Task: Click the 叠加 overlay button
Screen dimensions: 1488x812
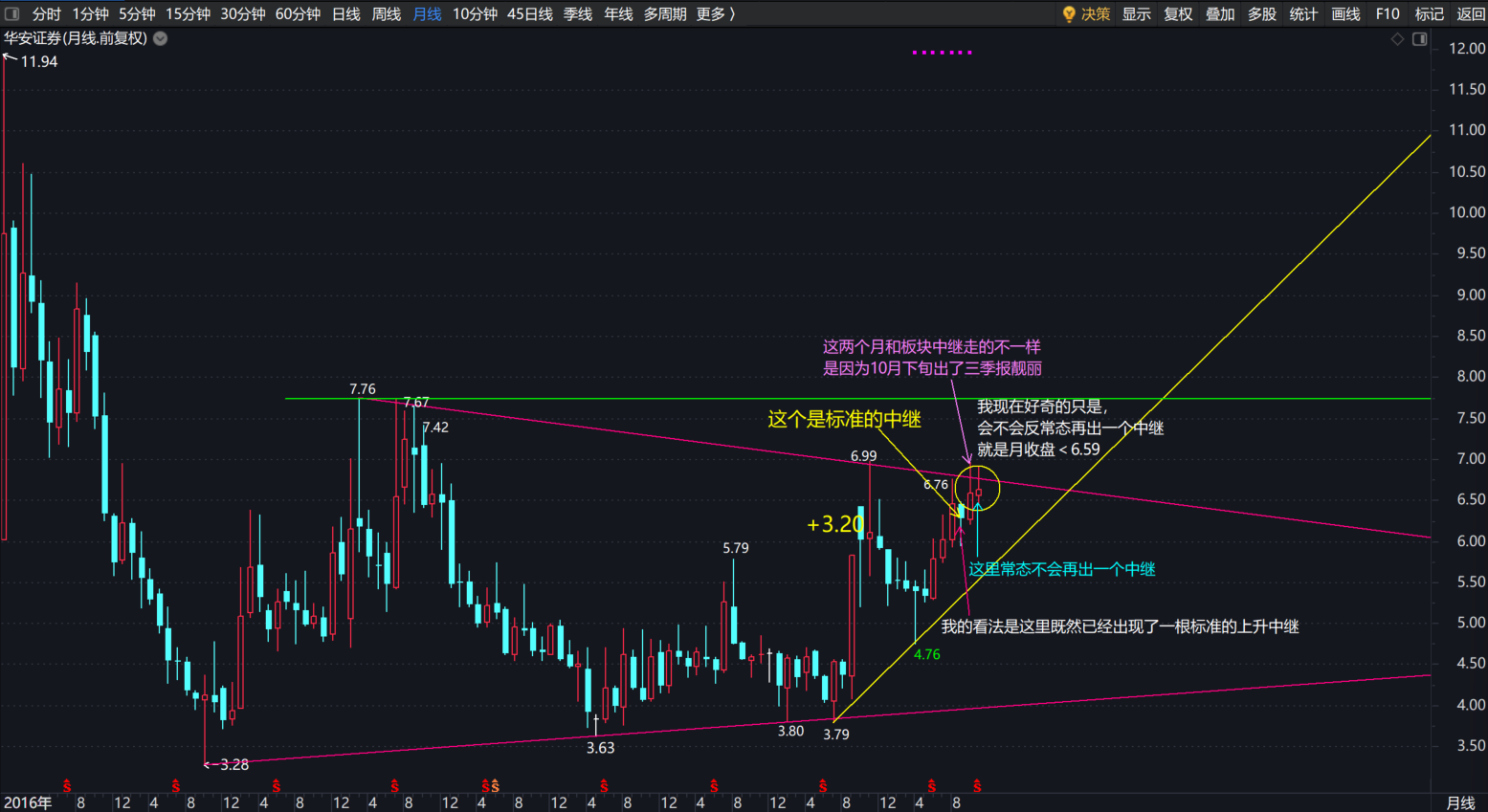Action: (1220, 13)
